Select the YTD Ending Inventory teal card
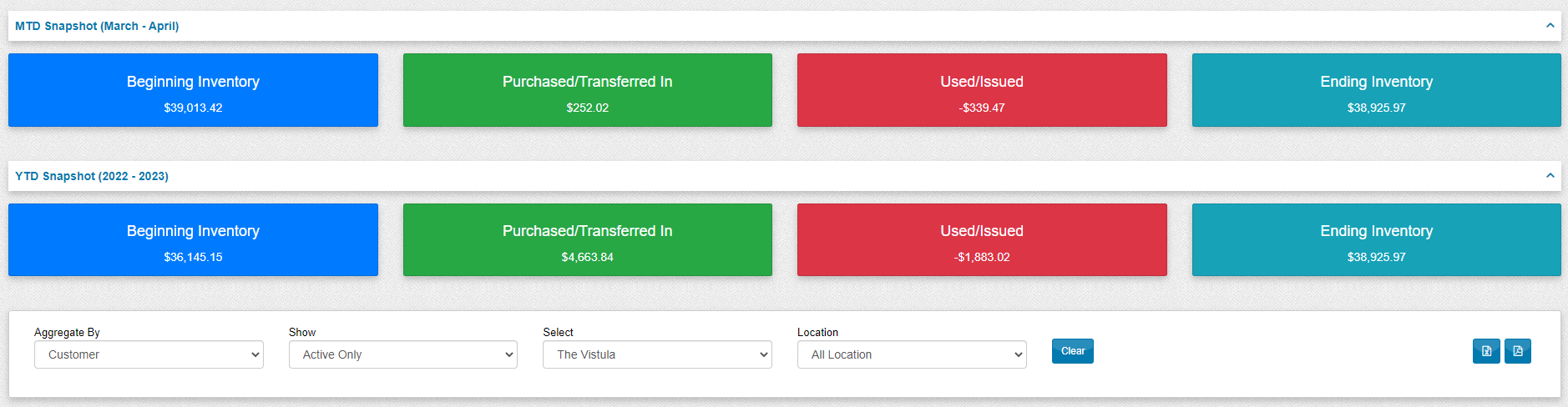The width and height of the screenshot is (1568, 407). [x=1376, y=240]
